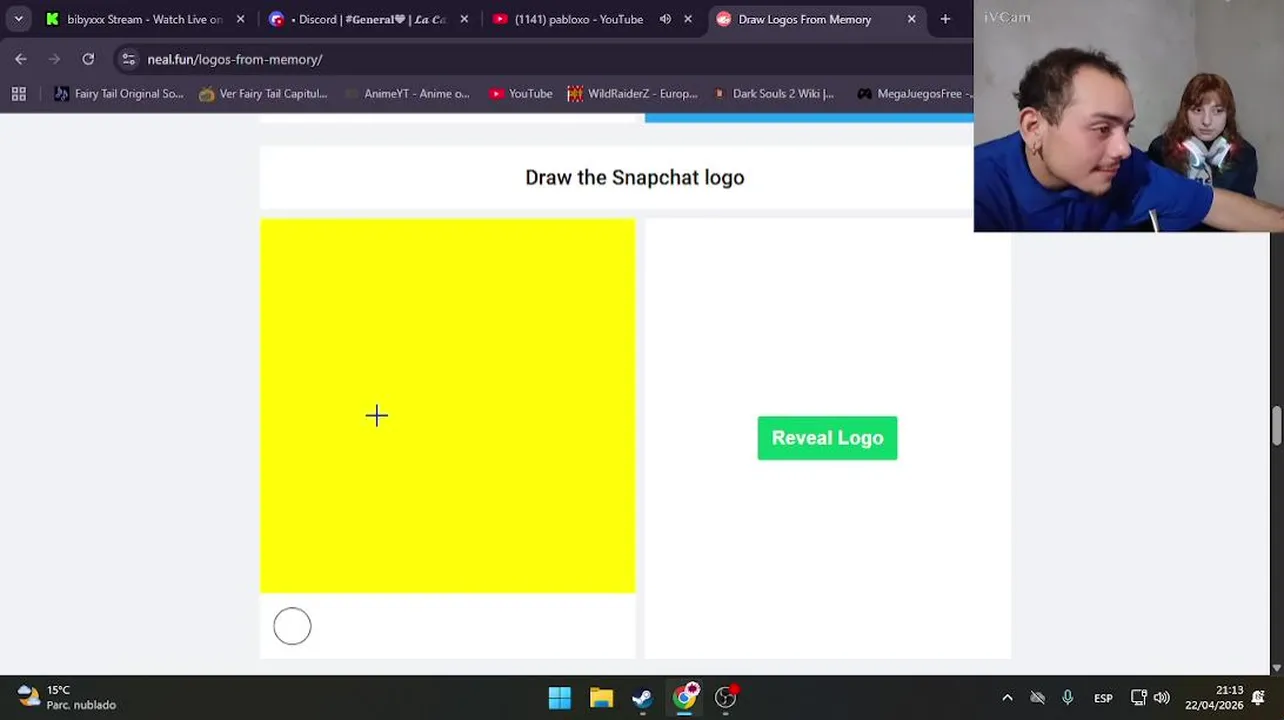Image resolution: width=1284 pixels, height=720 pixels.
Task: Click the page vertical scrollbar thumb
Action: (x=1276, y=426)
